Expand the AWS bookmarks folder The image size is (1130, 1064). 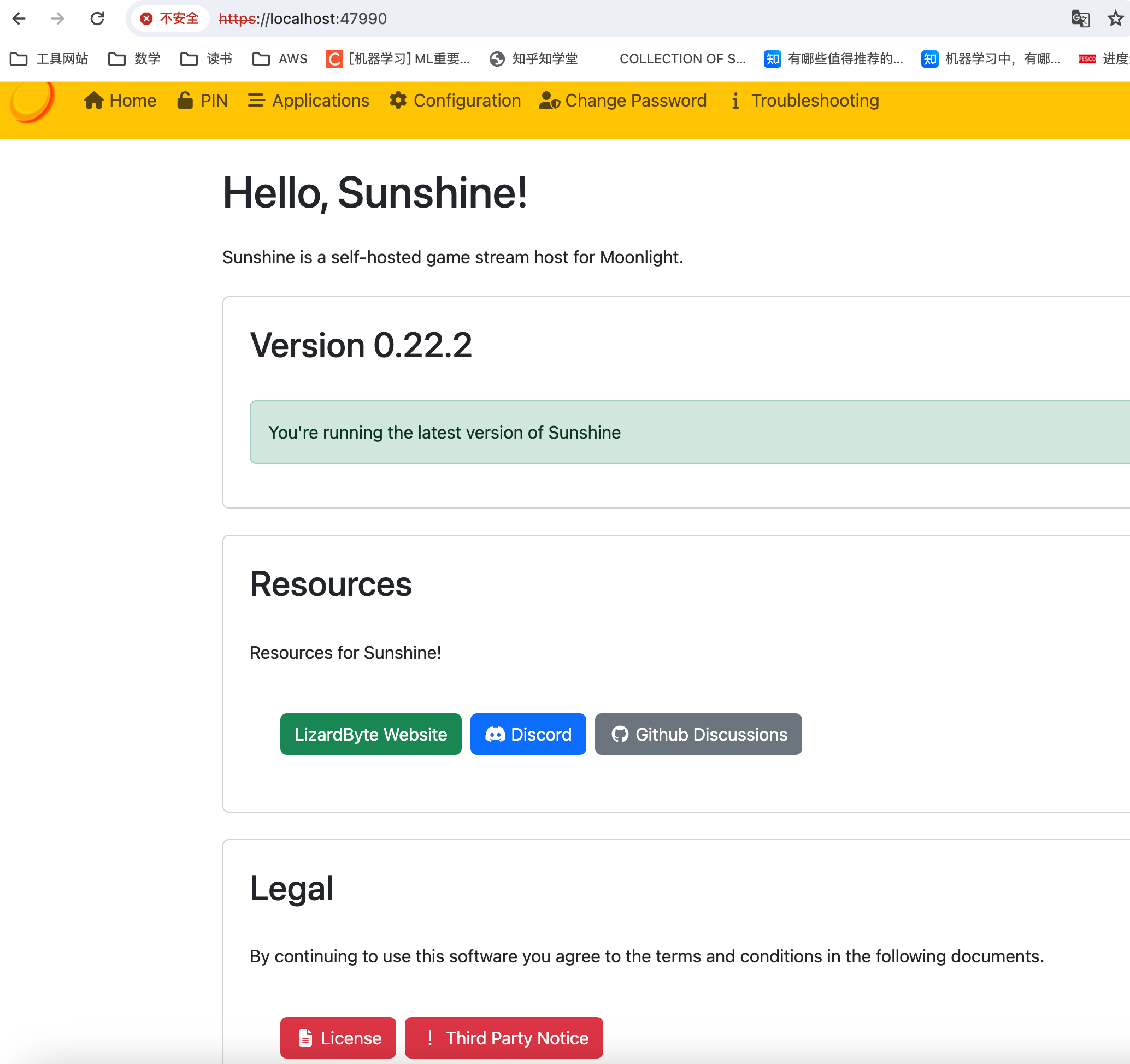point(280,58)
